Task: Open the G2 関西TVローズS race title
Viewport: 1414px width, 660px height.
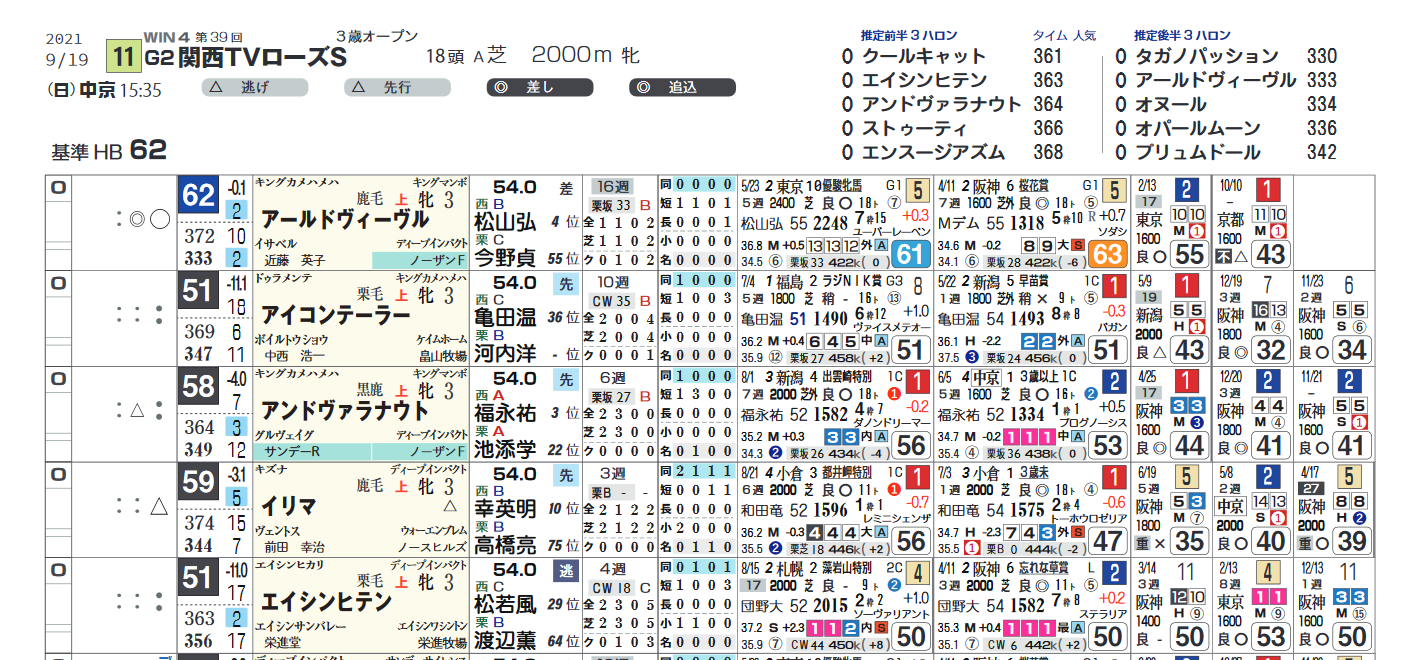Action: pyautogui.click(x=246, y=58)
